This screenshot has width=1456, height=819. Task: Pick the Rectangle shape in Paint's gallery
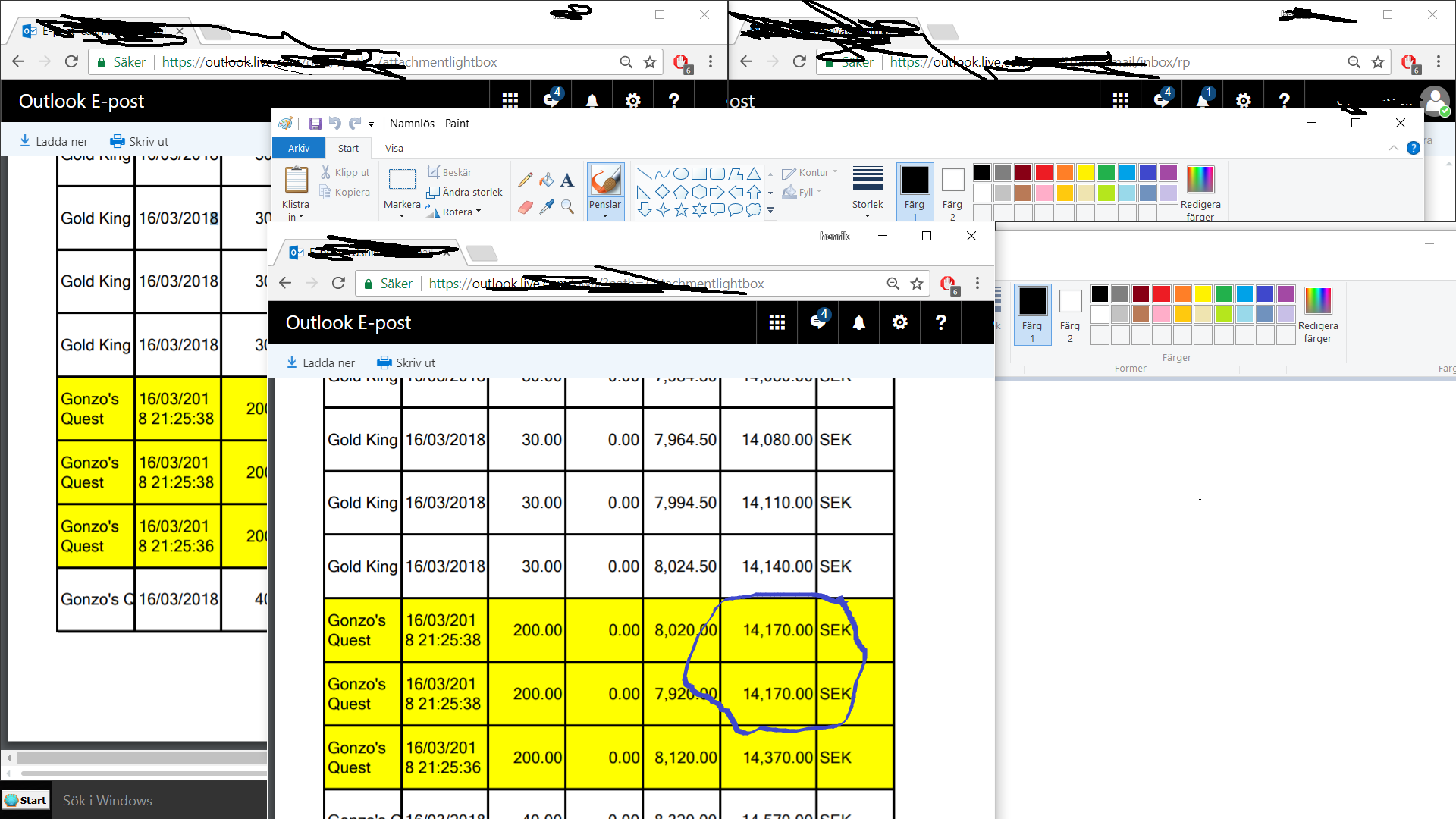699,174
